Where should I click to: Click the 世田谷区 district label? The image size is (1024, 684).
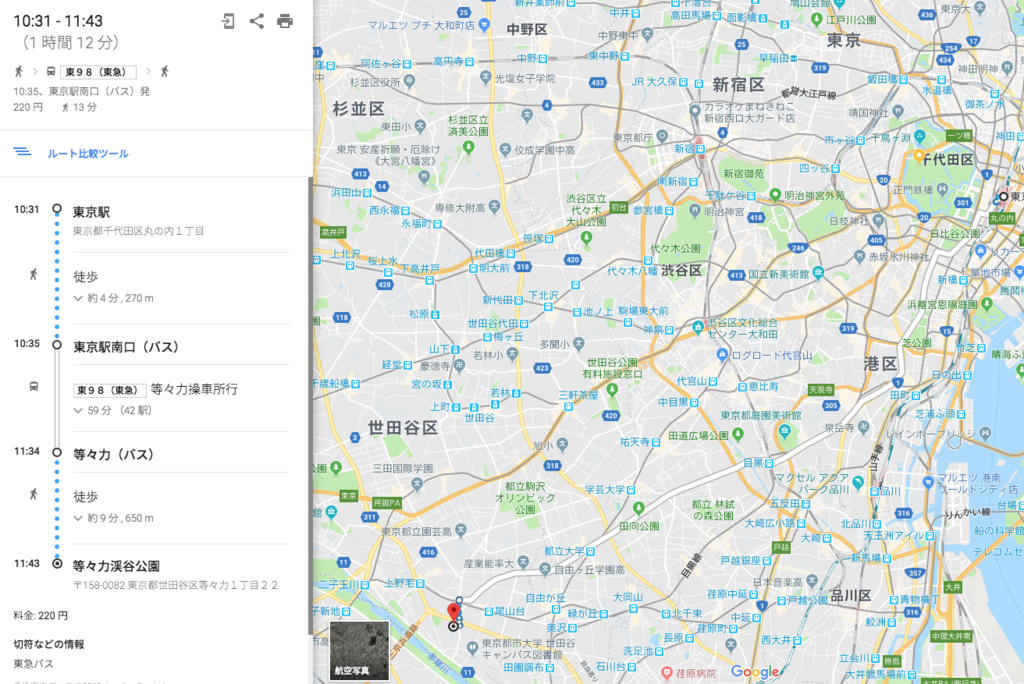click(403, 428)
